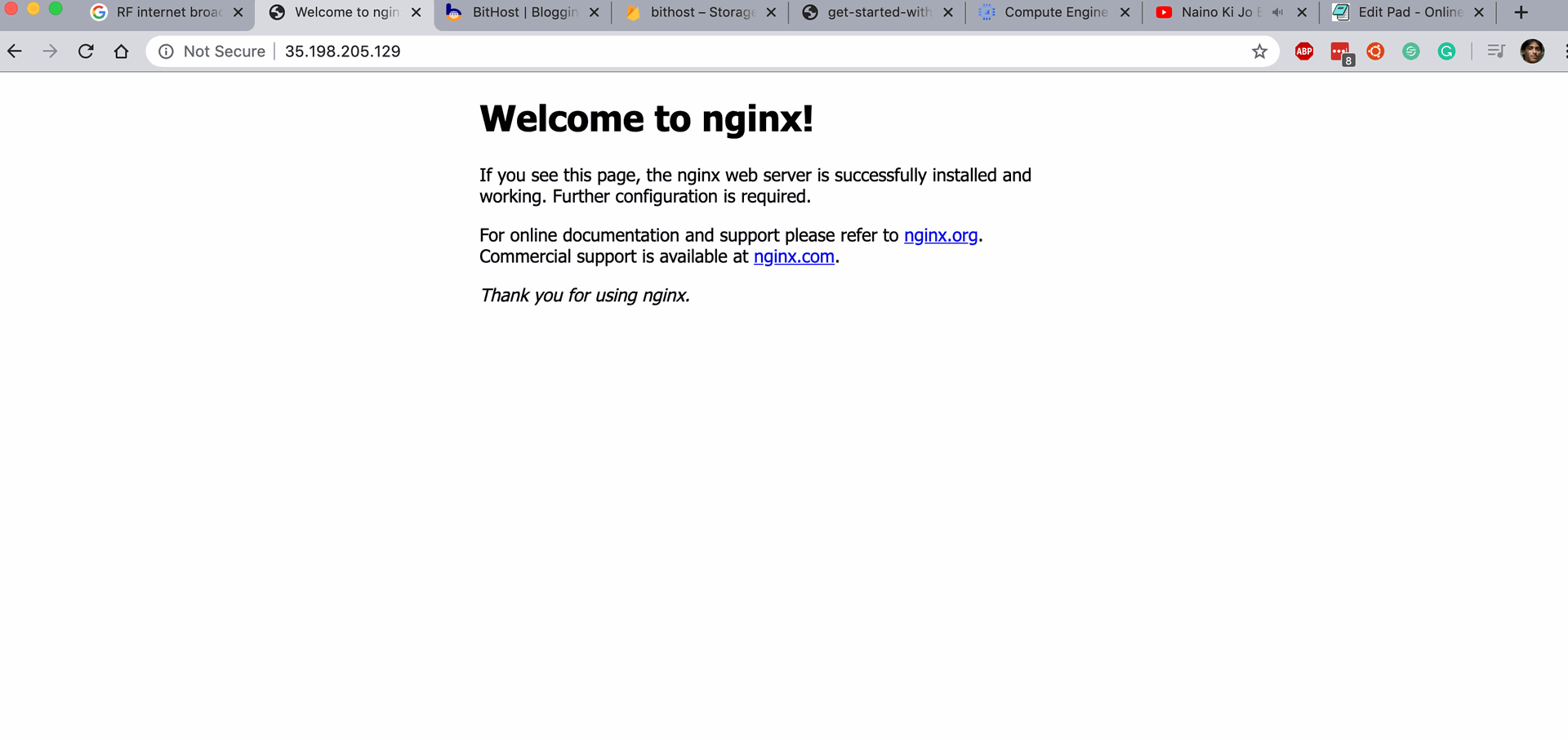The height and width of the screenshot is (740, 1568).
Task: Open the nginx.com commercial support link
Action: pyautogui.click(x=794, y=256)
